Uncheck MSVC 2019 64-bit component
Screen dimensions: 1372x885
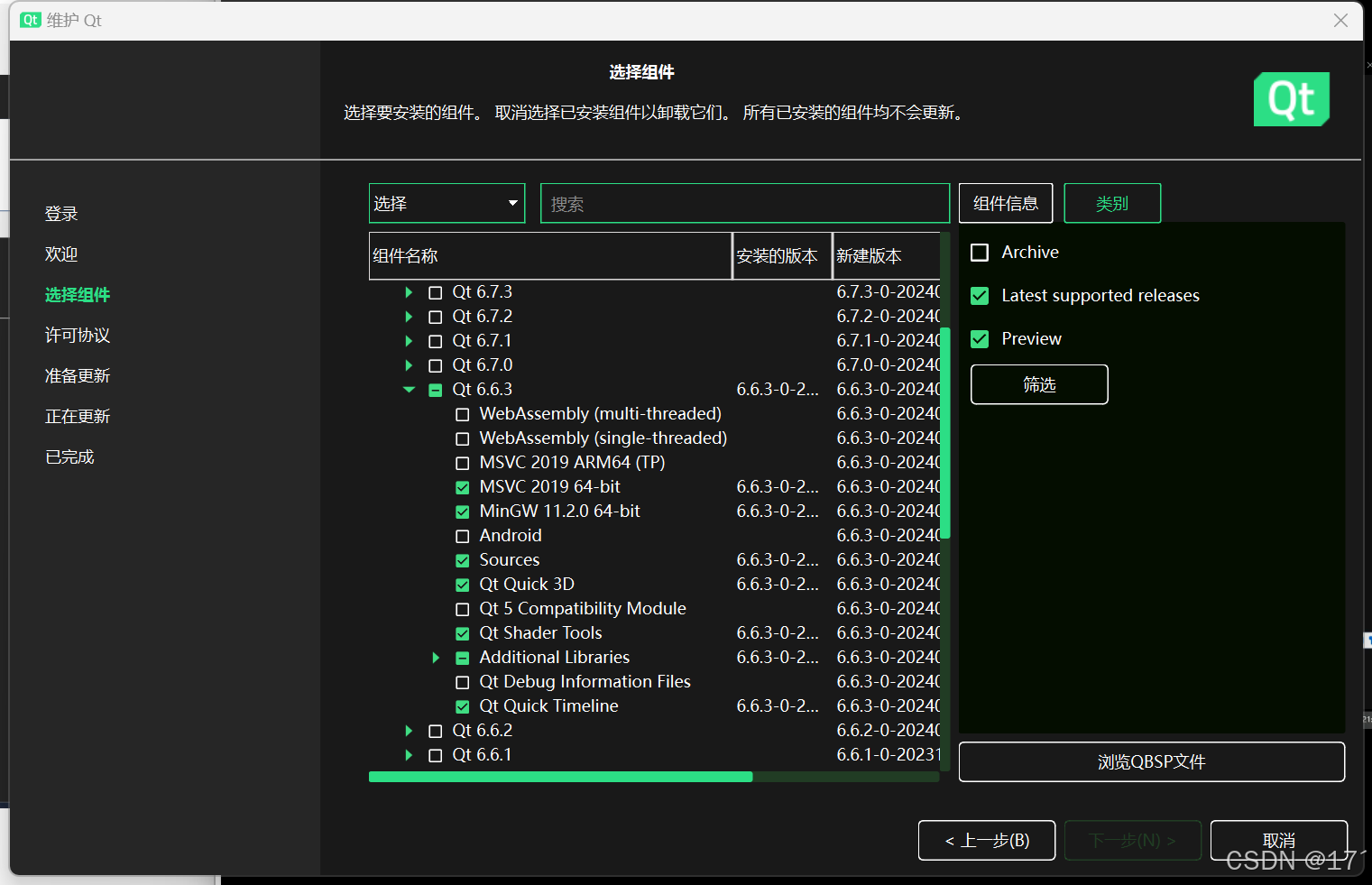point(463,487)
